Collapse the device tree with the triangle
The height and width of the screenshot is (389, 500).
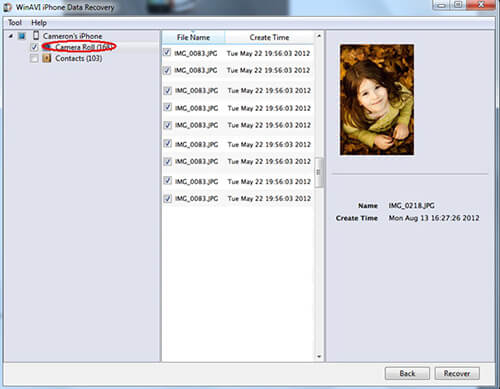click(x=11, y=36)
